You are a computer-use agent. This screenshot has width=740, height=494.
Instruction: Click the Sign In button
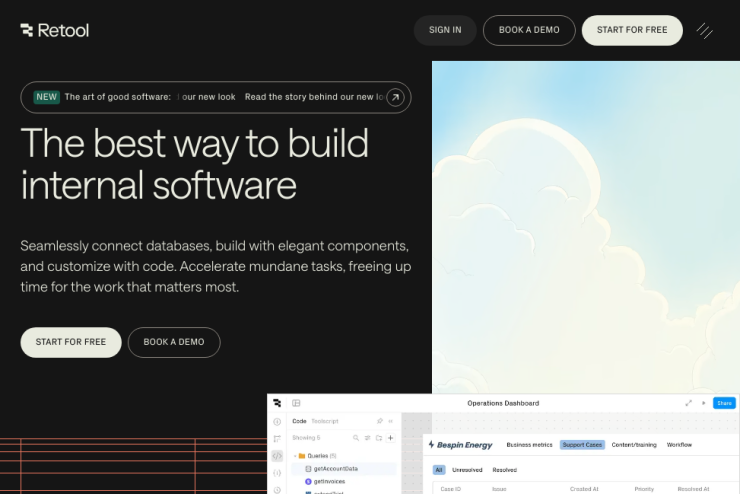coord(445,30)
